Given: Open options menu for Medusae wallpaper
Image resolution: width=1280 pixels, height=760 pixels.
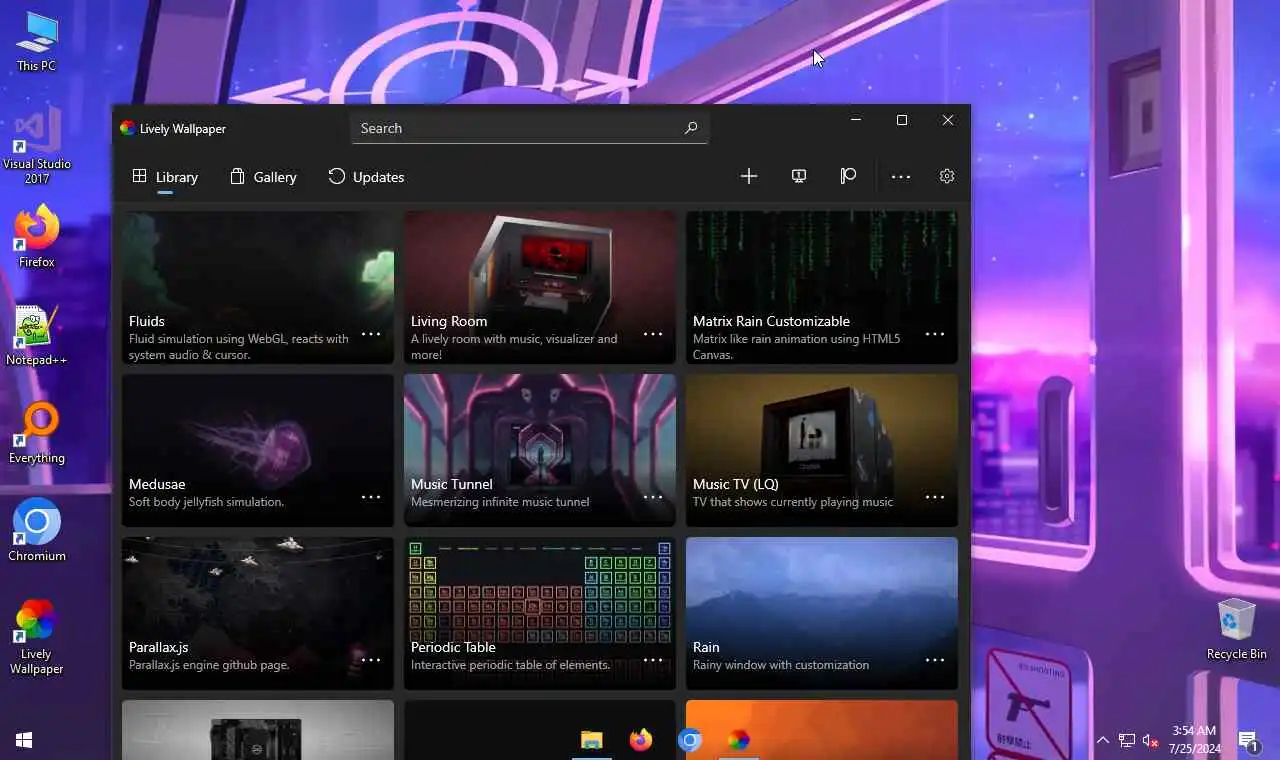Looking at the screenshot, I should point(371,497).
